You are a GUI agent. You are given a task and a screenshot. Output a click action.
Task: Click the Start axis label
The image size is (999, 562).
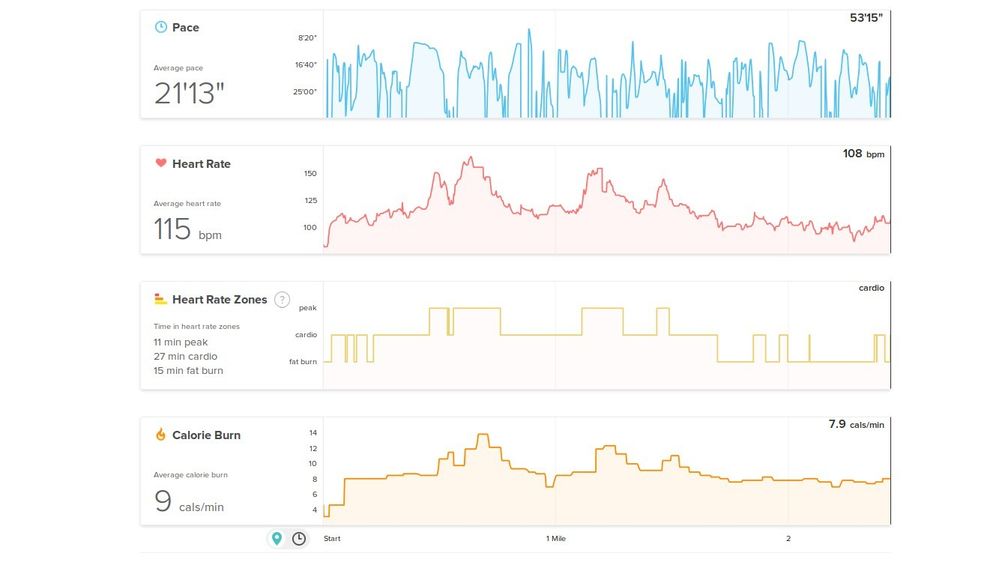[332, 538]
